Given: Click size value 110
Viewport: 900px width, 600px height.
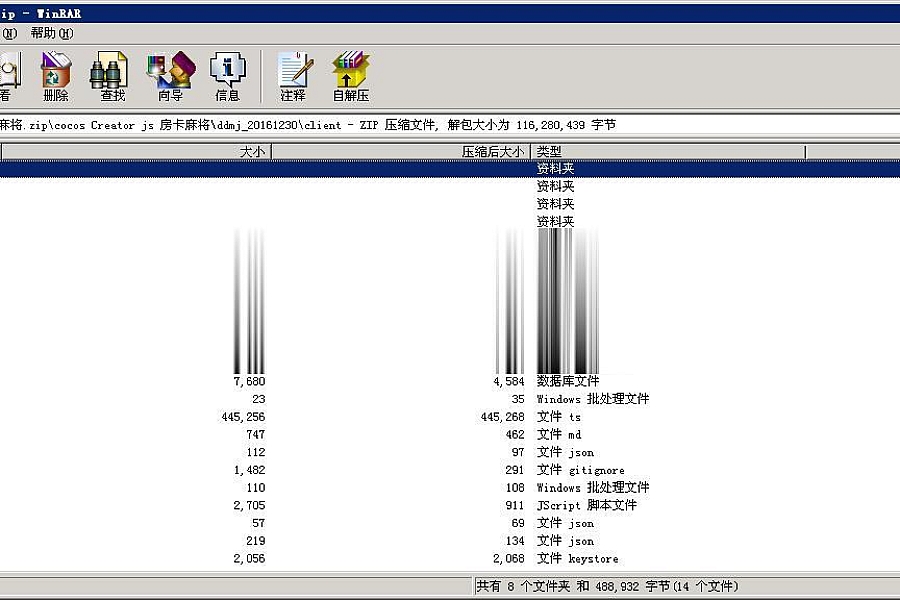Looking at the screenshot, I should pyautogui.click(x=255, y=488).
